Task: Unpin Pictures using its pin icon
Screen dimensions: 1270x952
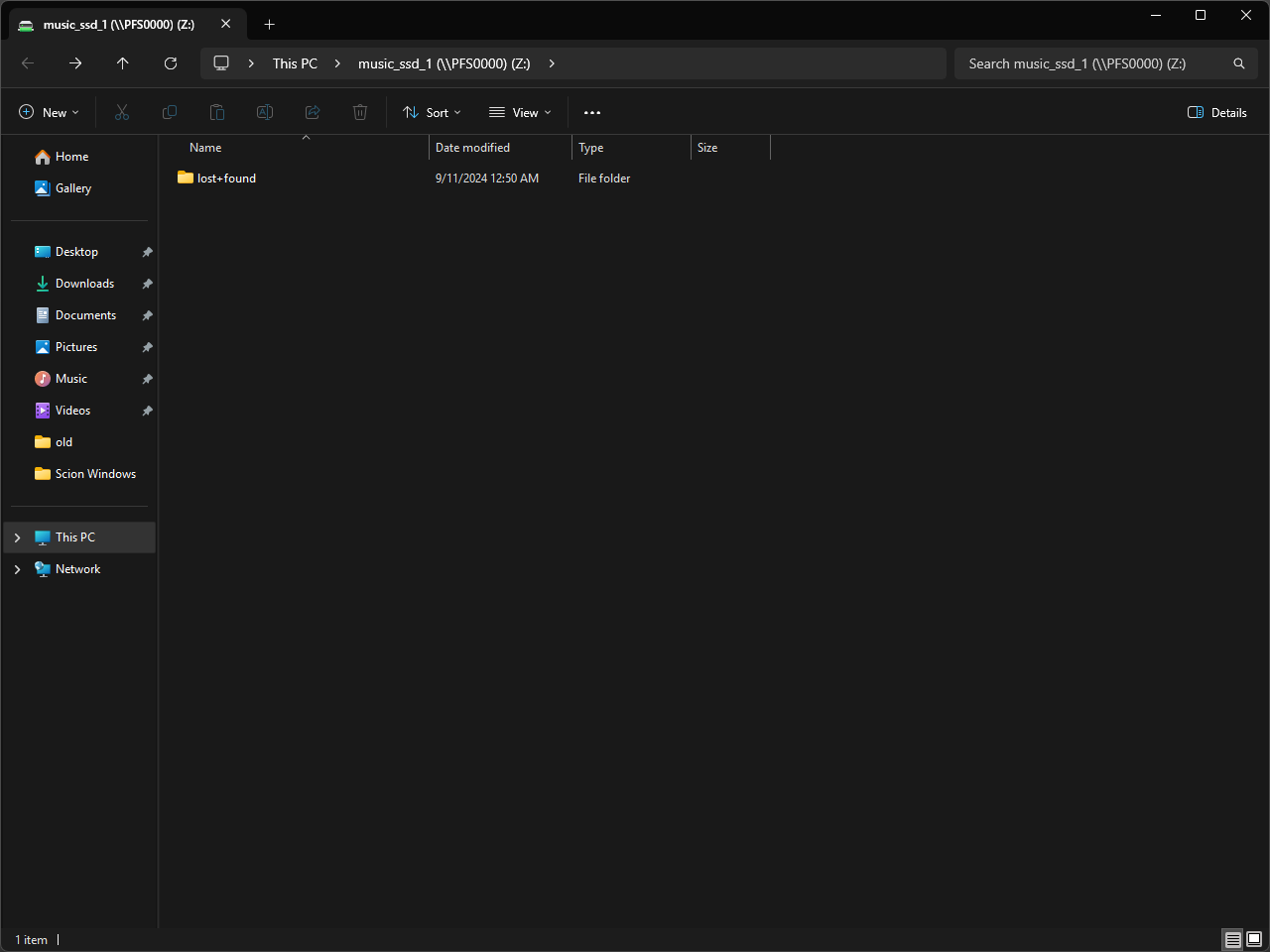Action: 147,347
